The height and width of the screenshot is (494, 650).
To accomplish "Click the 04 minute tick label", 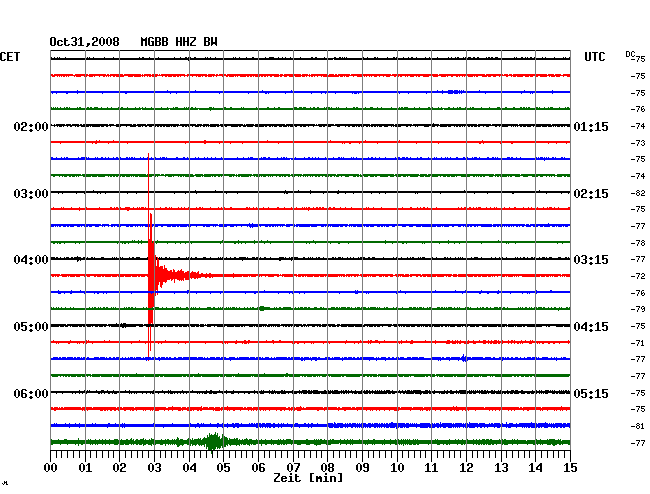I will [x=189, y=467].
